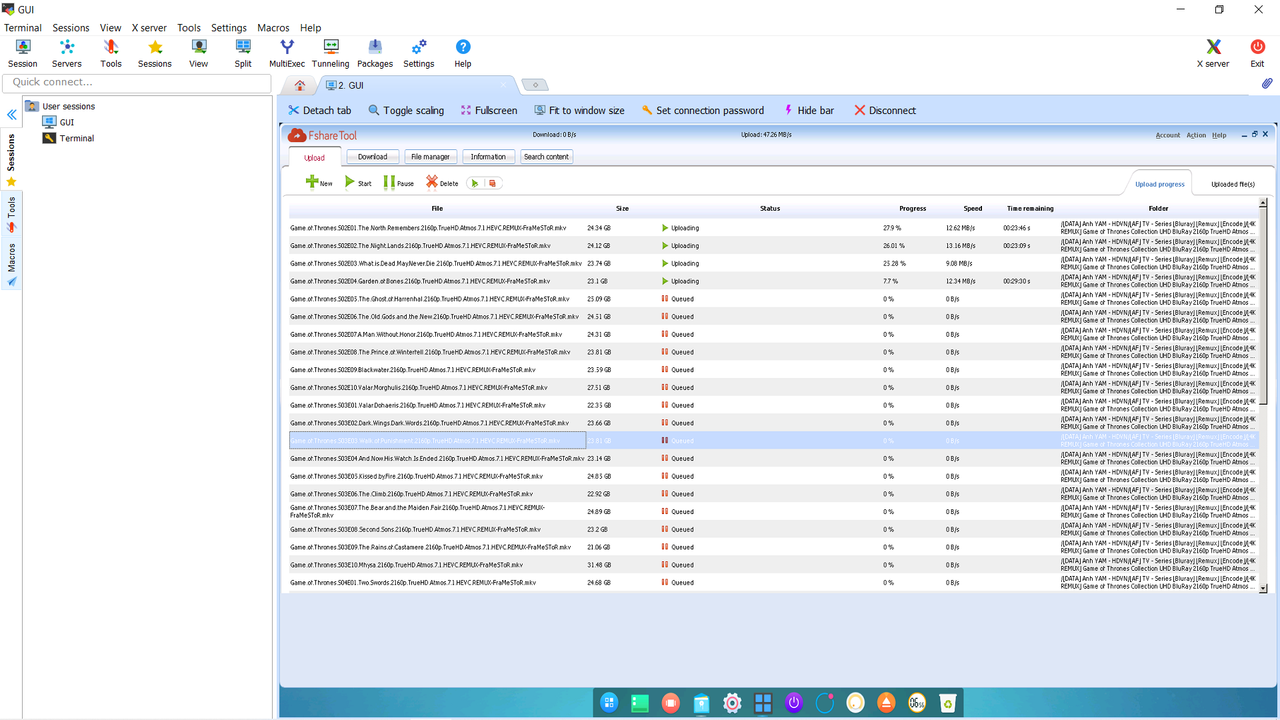Click the Split toolbar icon
This screenshot has height=720, width=1280.
243,54
